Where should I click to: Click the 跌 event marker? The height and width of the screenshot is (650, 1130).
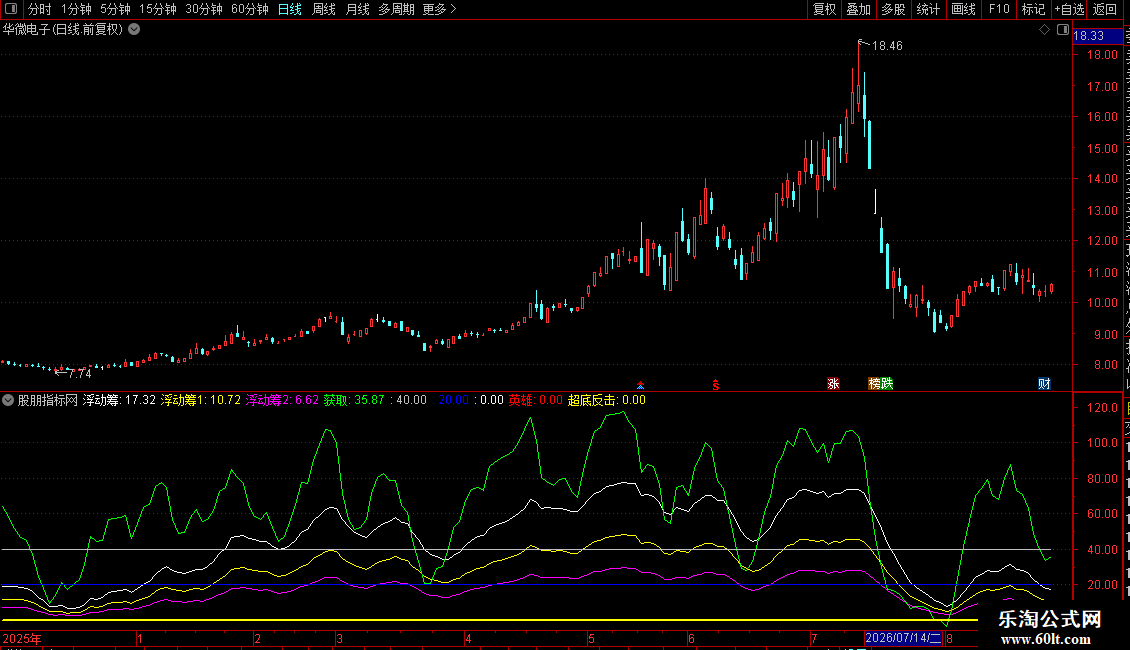click(x=887, y=384)
